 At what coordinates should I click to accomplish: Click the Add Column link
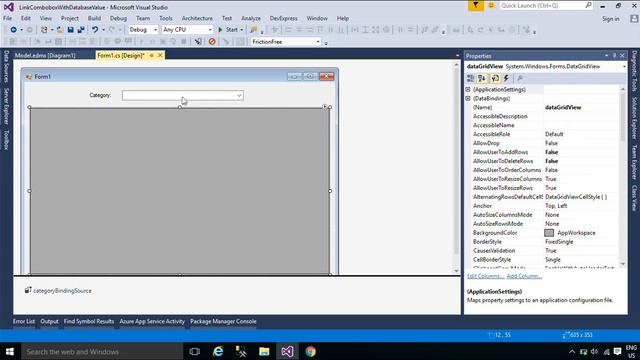coord(524,276)
